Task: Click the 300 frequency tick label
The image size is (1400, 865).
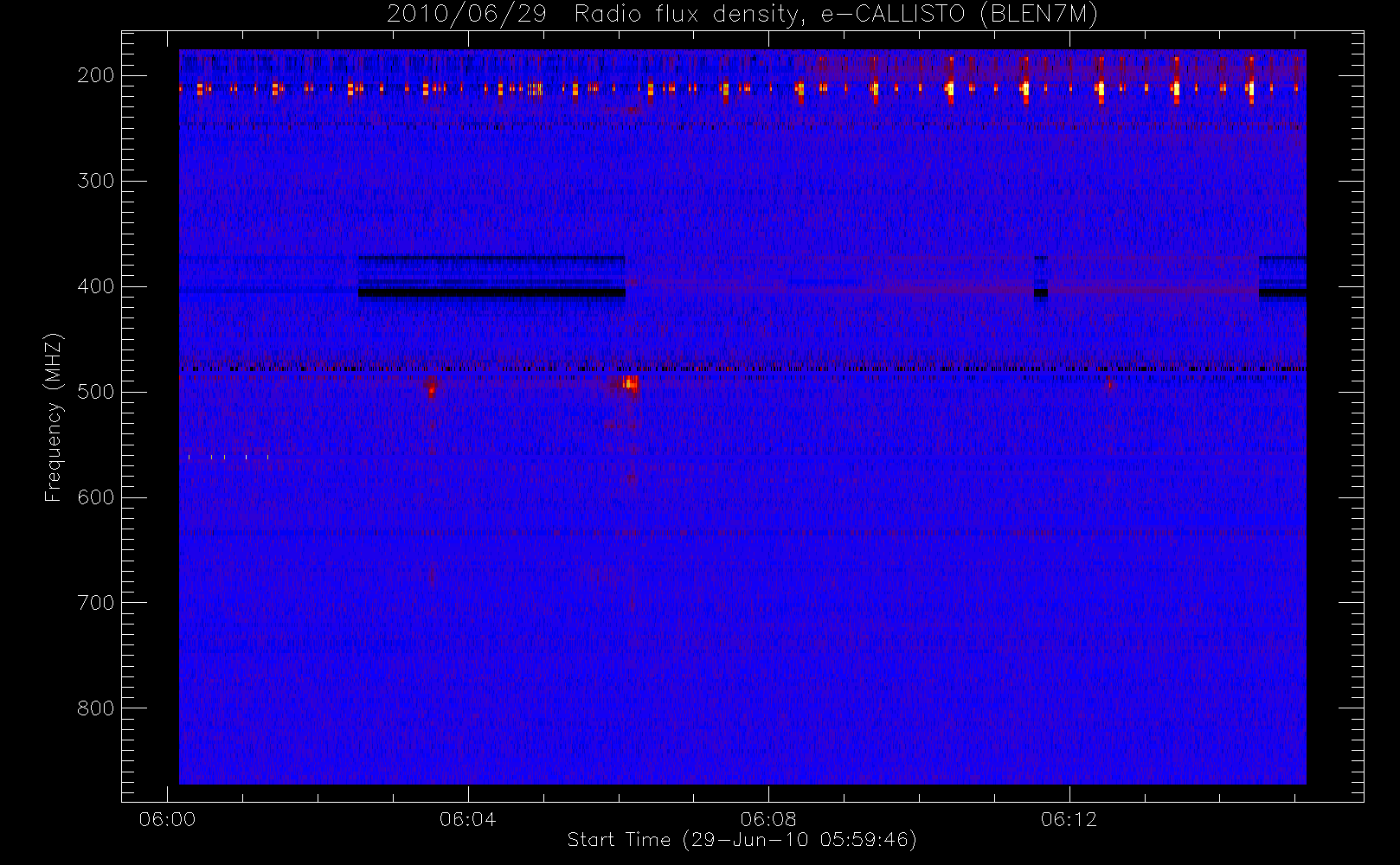Action: point(96,181)
